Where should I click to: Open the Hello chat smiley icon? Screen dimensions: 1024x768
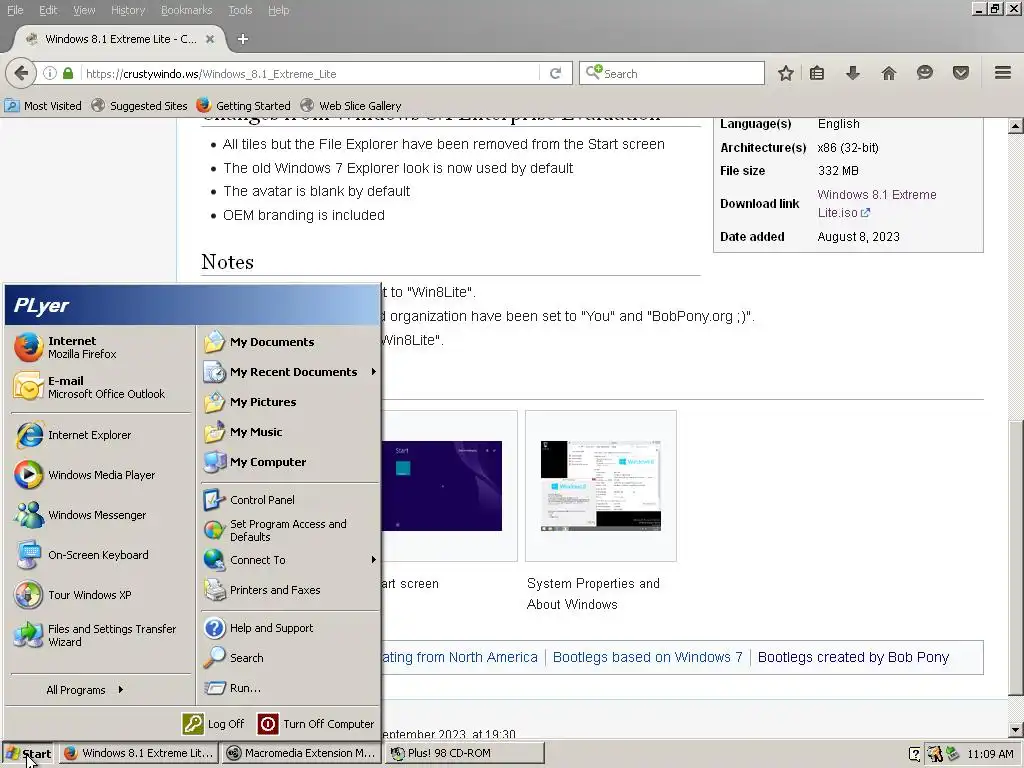point(925,73)
